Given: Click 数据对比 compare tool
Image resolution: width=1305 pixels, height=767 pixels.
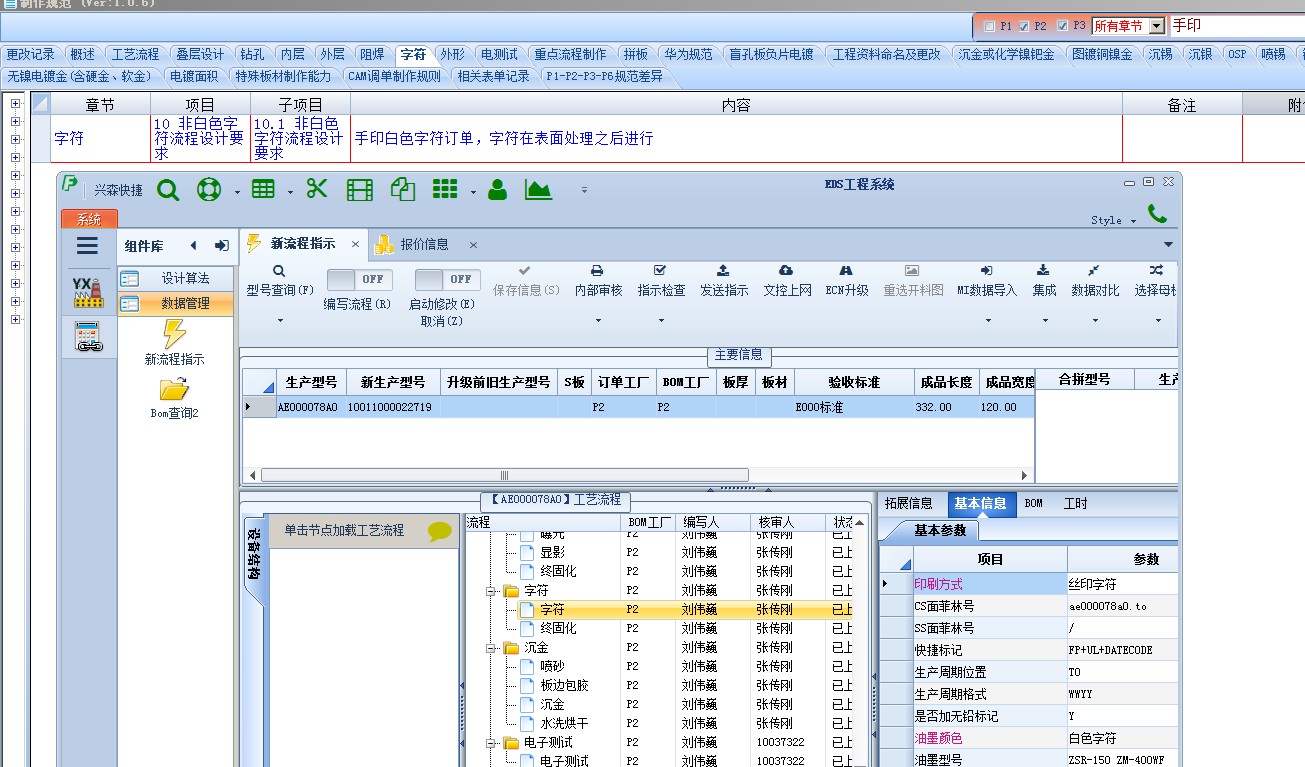Looking at the screenshot, I should [x=1094, y=280].
